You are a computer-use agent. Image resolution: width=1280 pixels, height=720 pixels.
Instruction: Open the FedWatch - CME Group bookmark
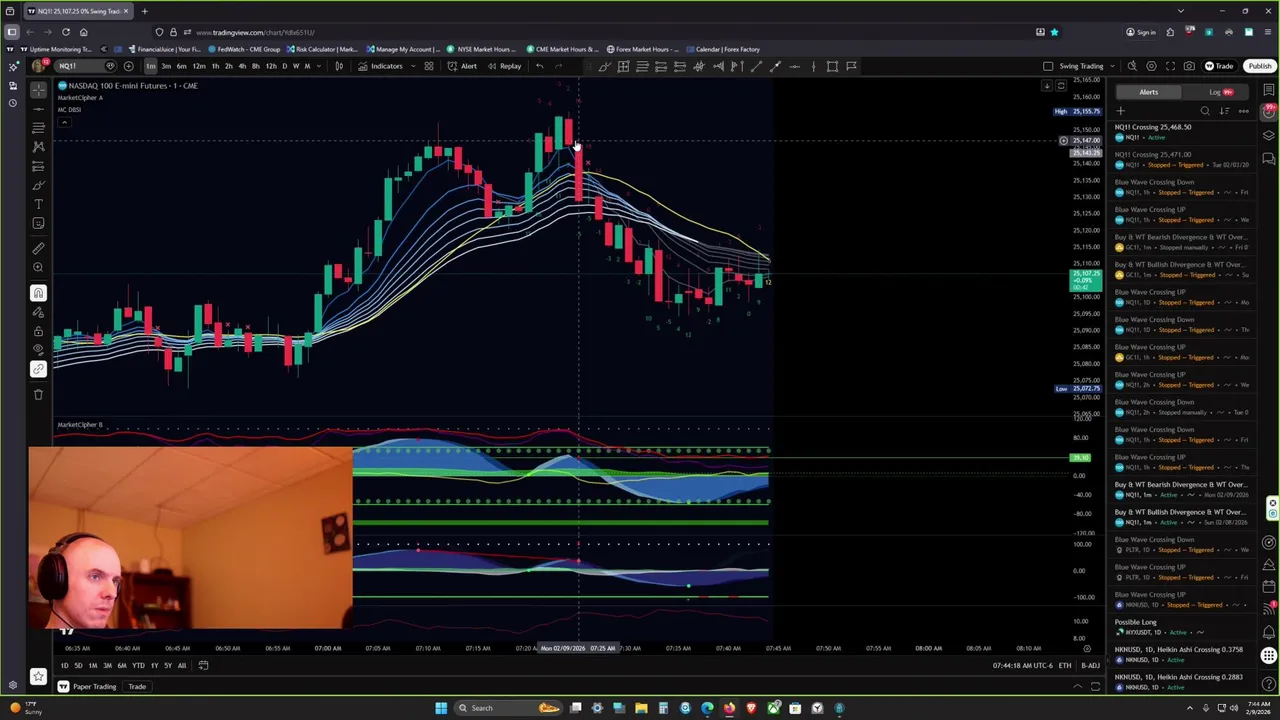(243, 49)
